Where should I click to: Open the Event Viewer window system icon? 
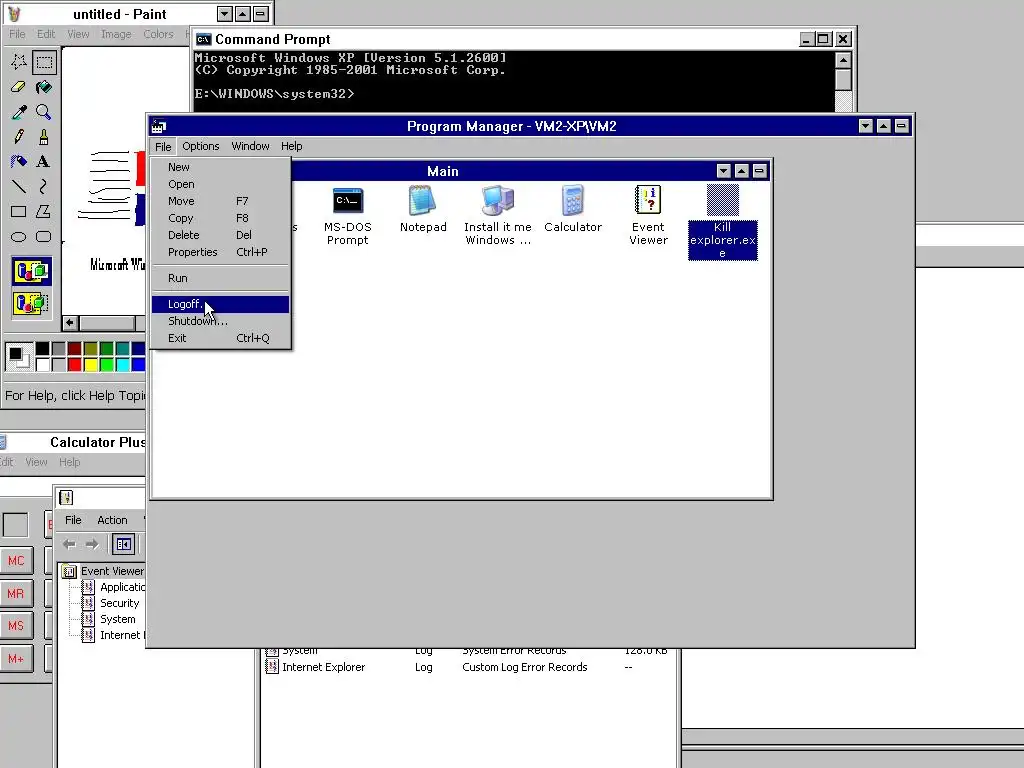(66, 498)
